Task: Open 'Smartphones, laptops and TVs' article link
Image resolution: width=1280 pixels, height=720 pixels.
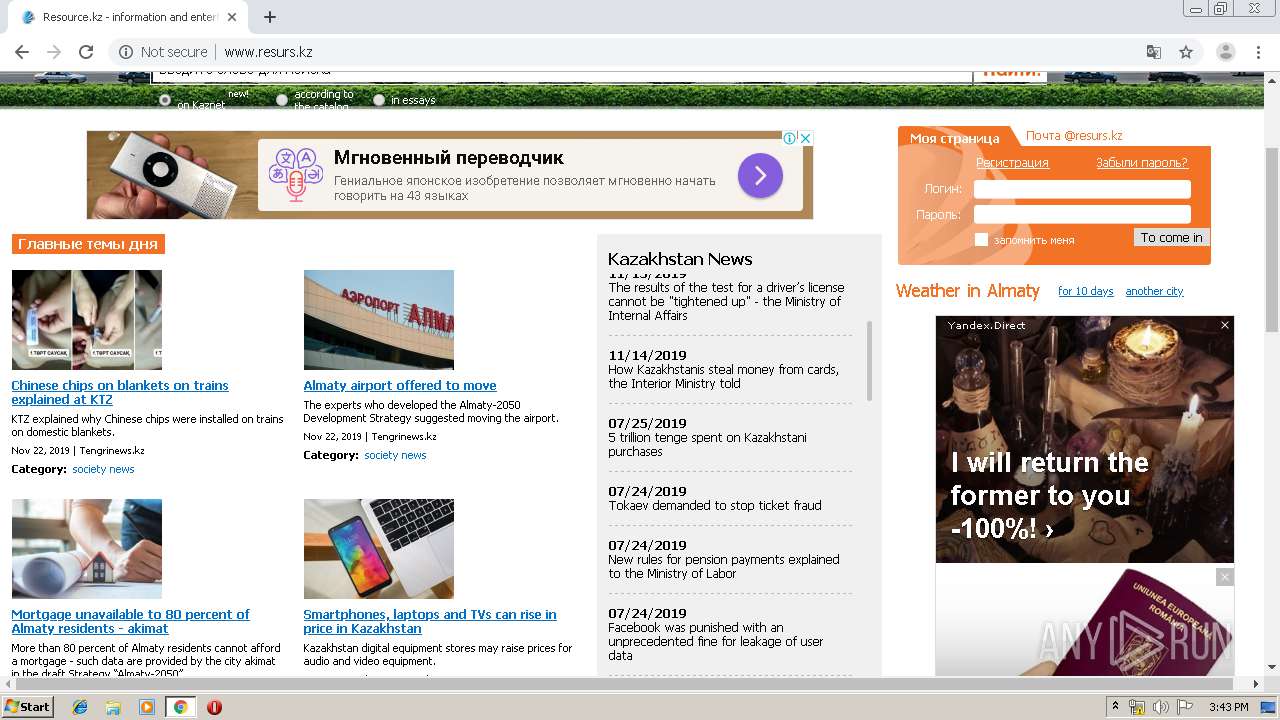Action: pos(430,621)
